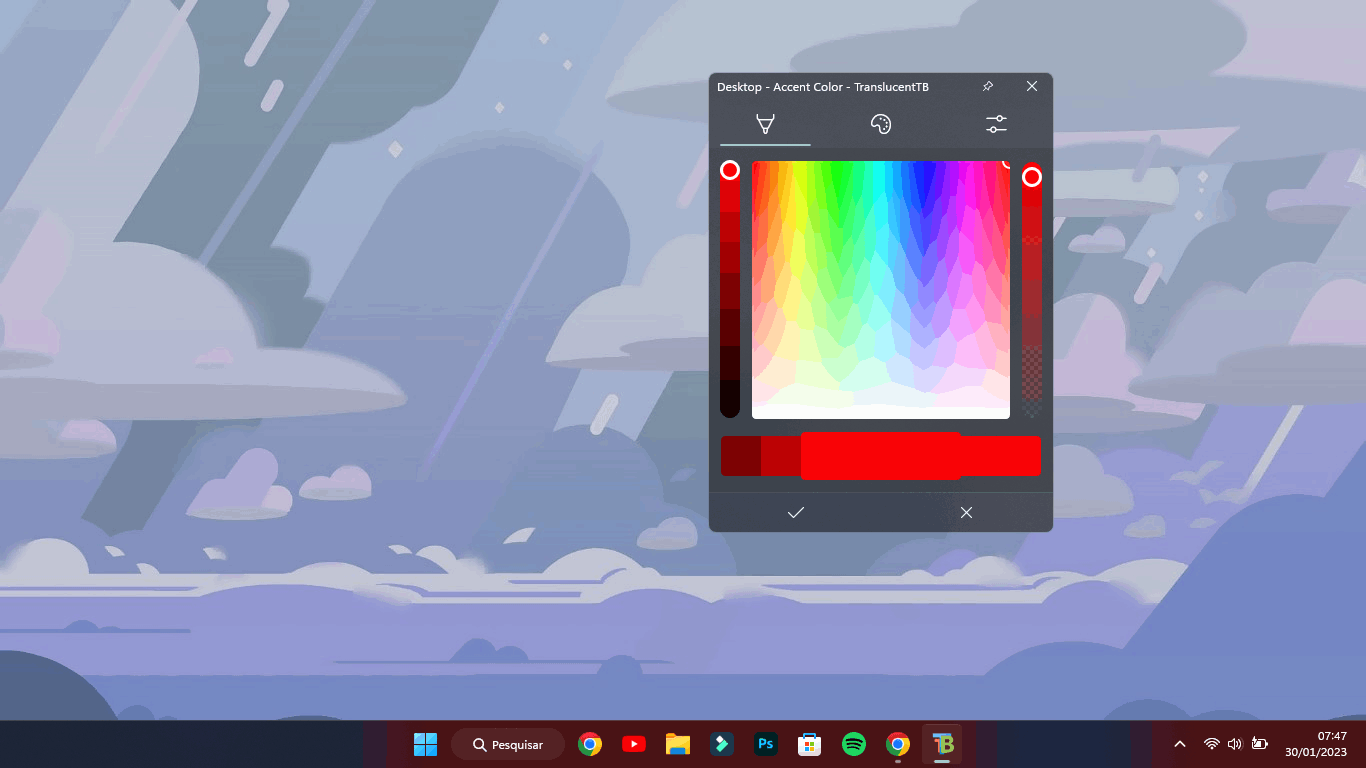Select the darkest red swatch

741,456
